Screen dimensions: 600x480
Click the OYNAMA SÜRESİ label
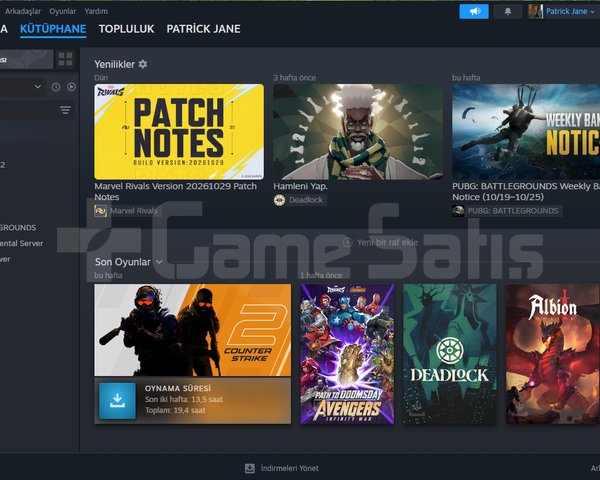pyautogui.click(x=178, y=388)
